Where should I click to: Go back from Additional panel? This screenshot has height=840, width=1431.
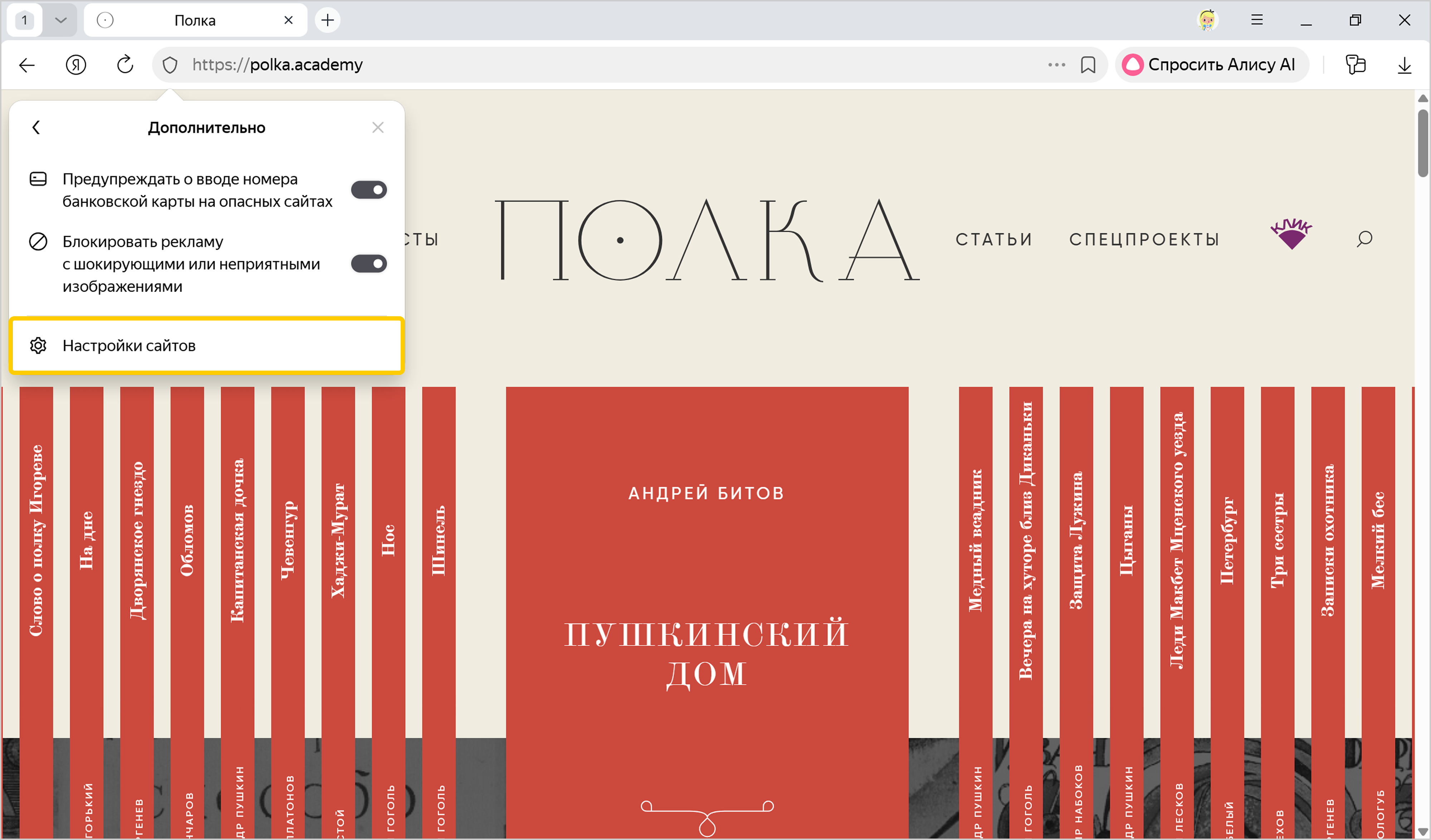(36, 127)
